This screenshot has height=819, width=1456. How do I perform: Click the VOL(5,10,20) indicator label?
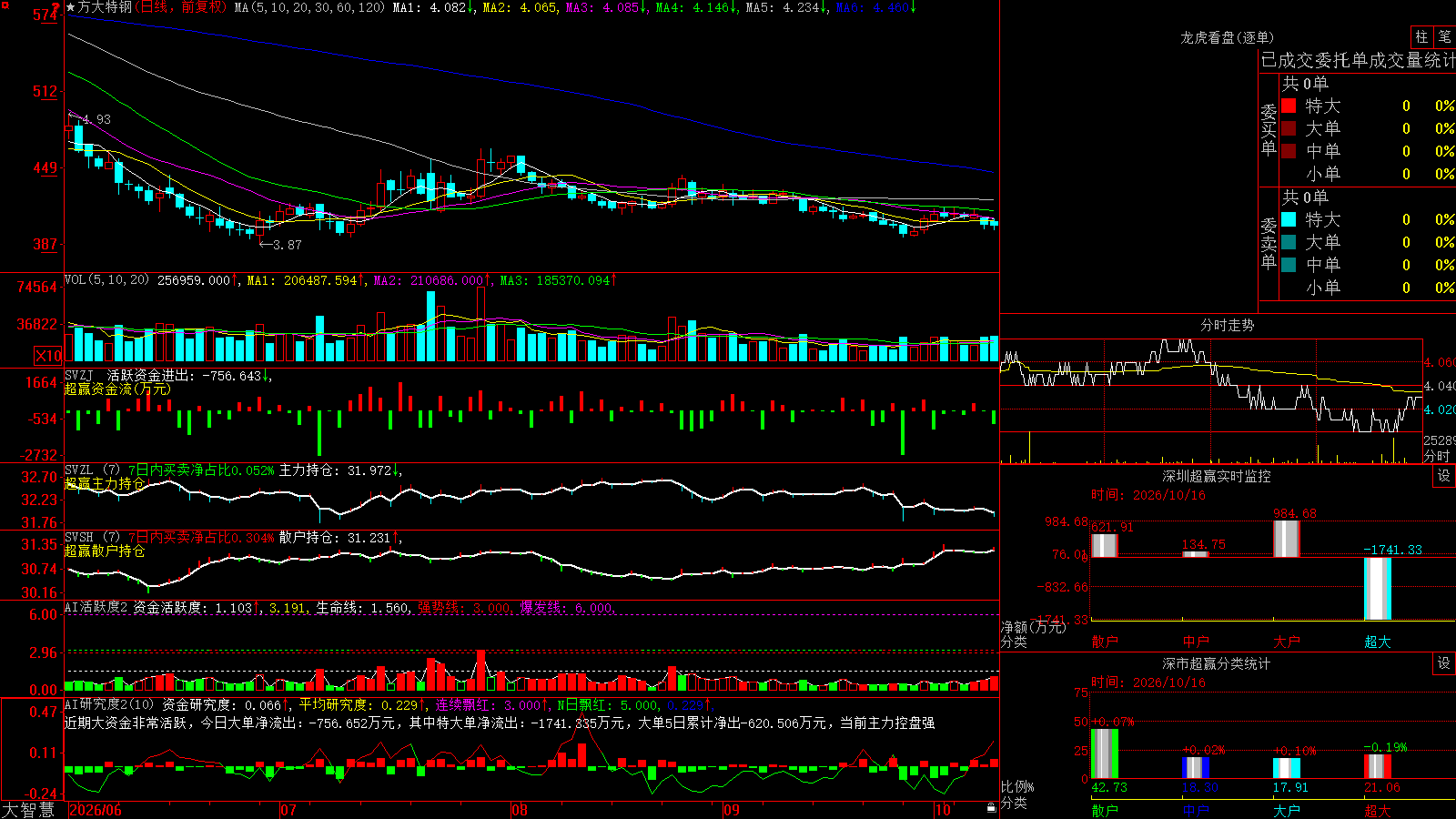107,280
